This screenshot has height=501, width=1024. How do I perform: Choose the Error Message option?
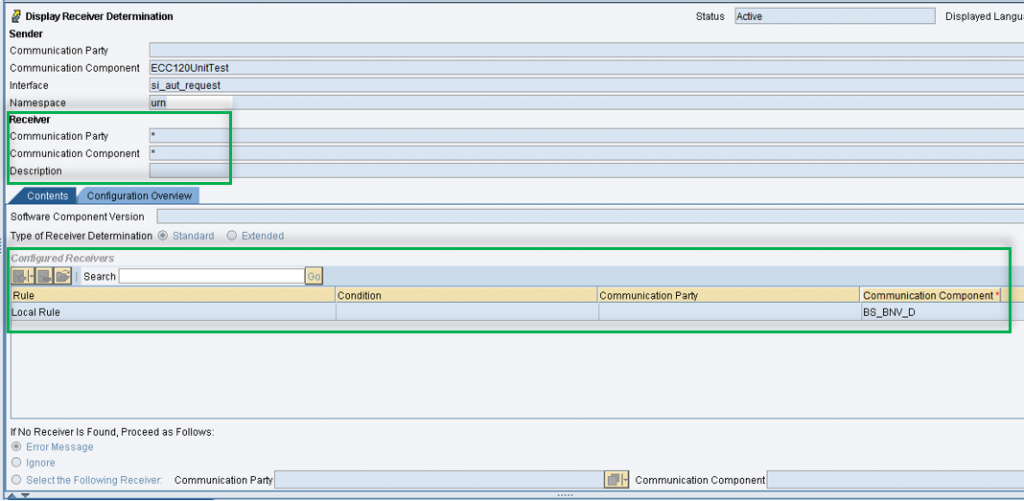coord(17,447)
